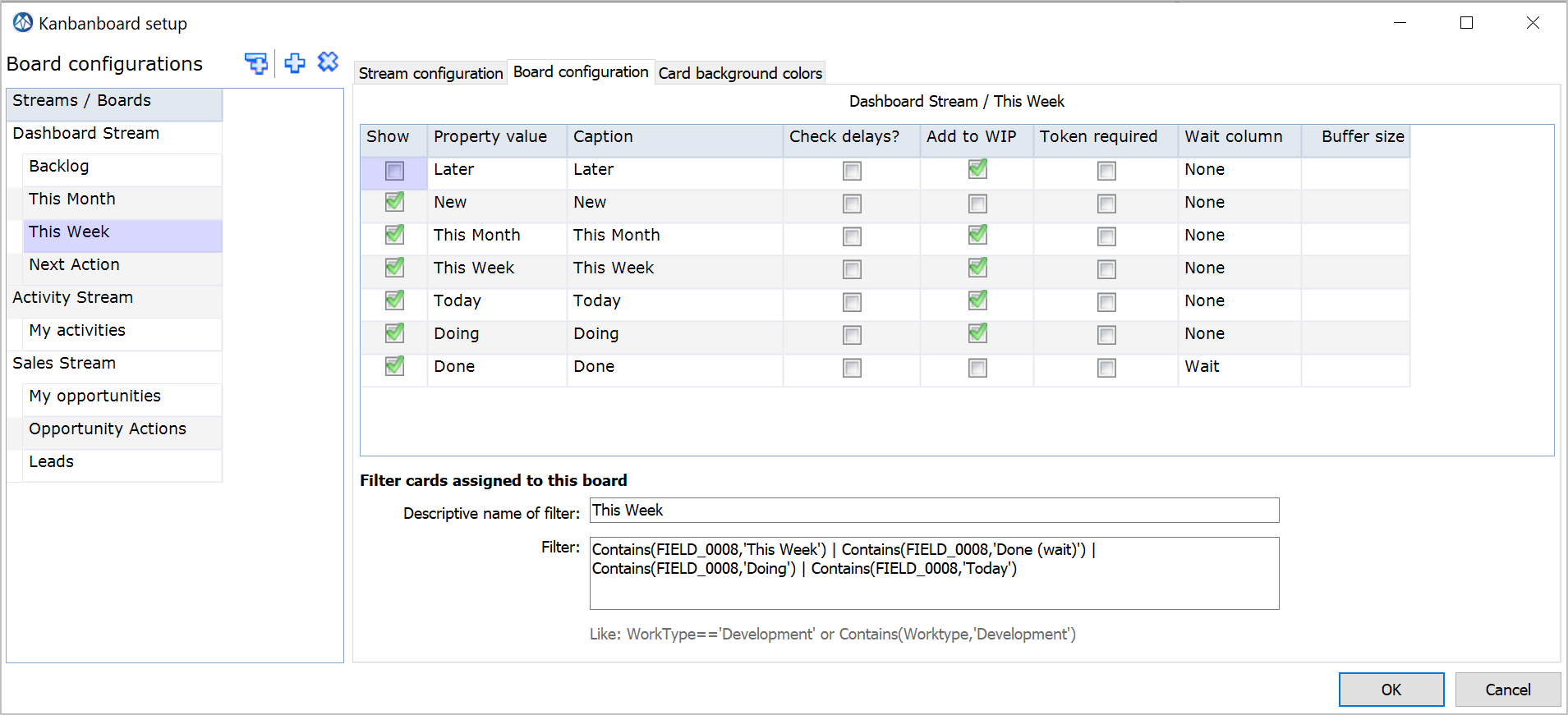
Task: Tick Token required for Today row
Action: pyautogui.click(x=1106, y=302)
